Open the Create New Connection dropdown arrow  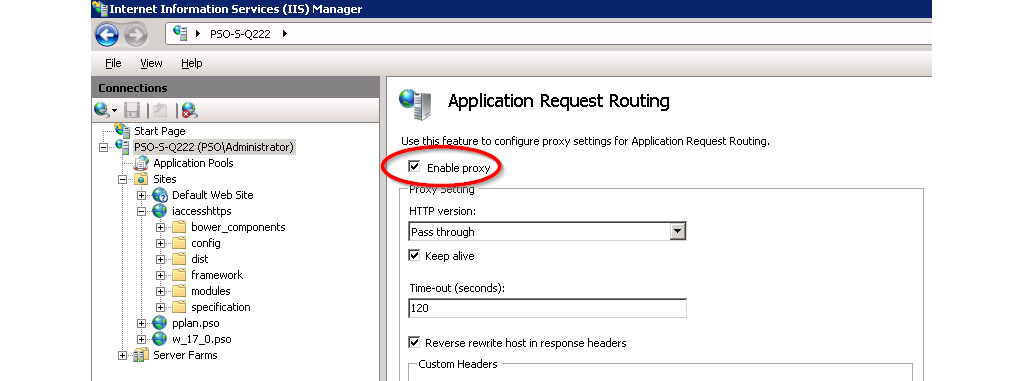(114, 110)
